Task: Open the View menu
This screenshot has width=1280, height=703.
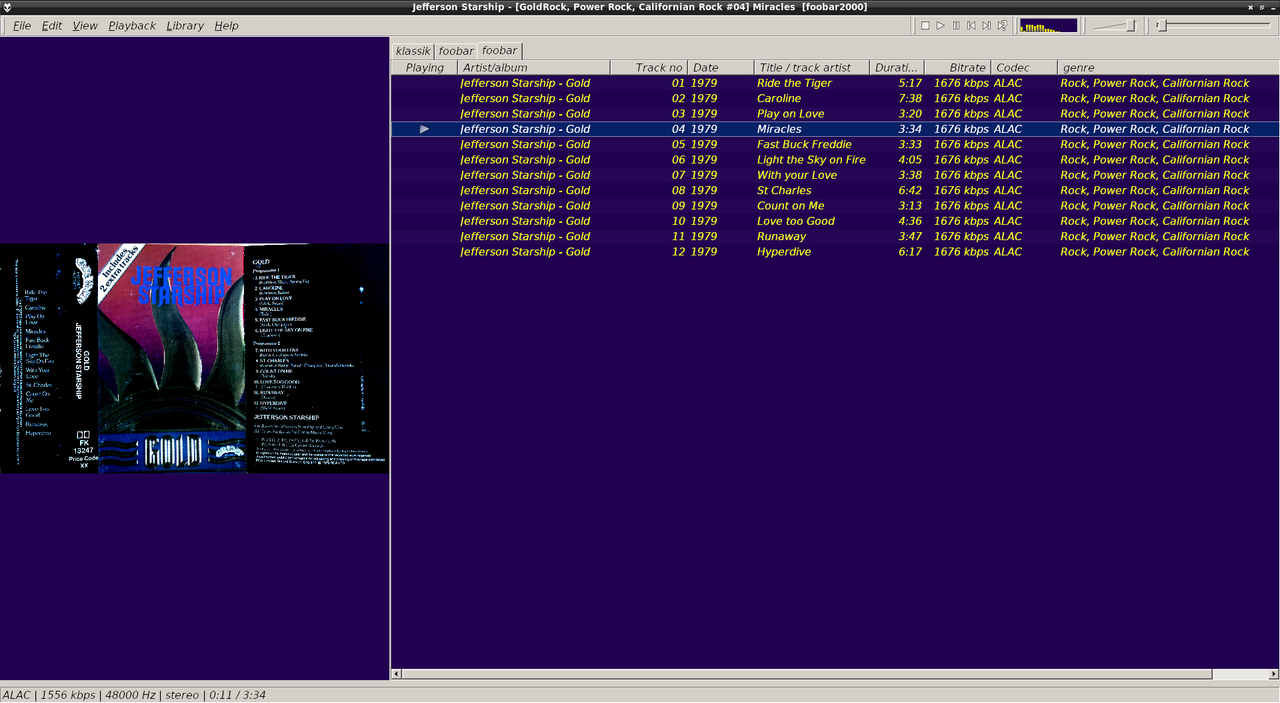Action: (85, 25)
